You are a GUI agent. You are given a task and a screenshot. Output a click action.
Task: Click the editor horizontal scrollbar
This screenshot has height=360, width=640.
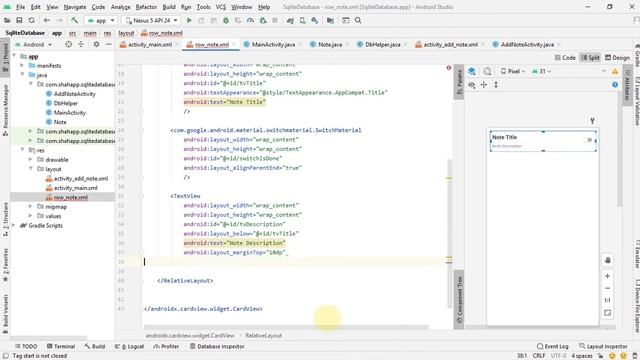tap(286, 327)
